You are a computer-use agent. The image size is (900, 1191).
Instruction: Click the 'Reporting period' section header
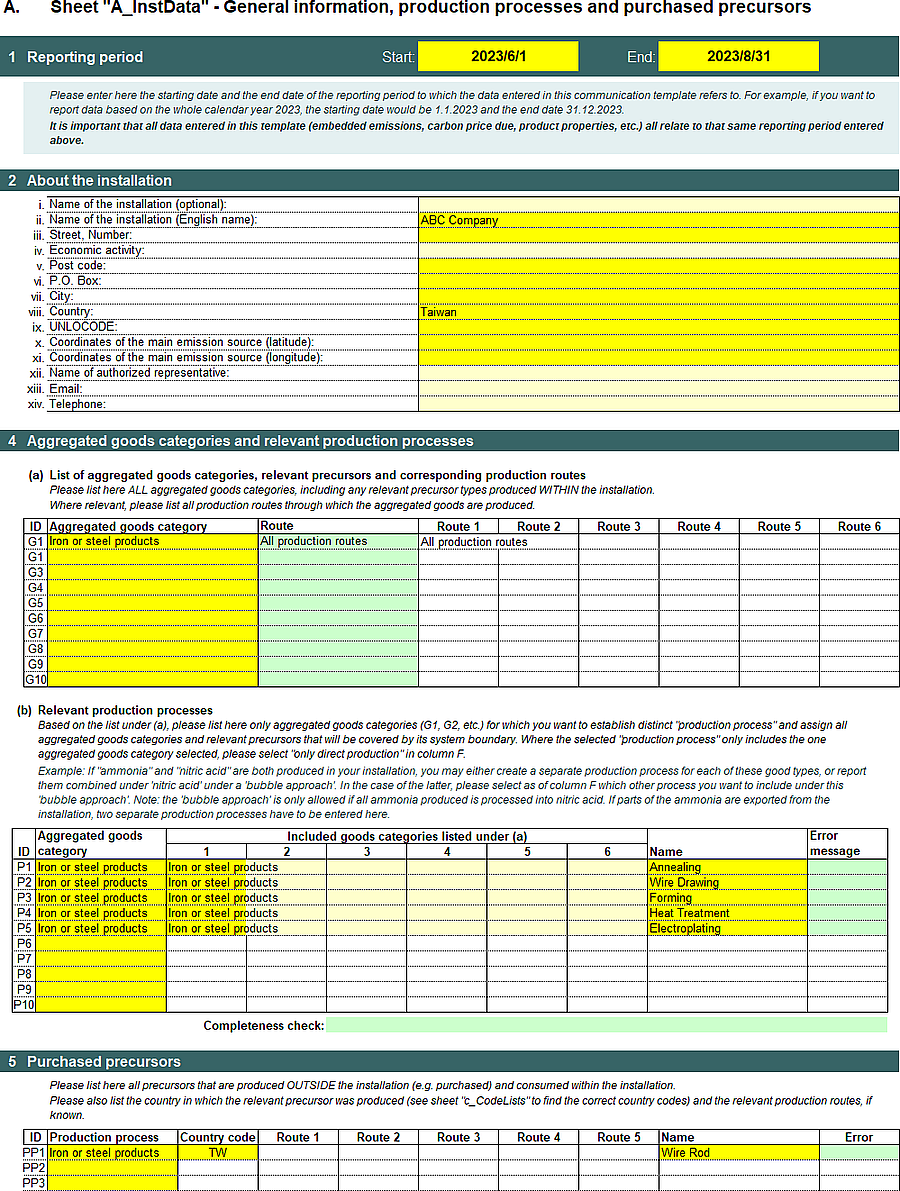pos(84,57)
